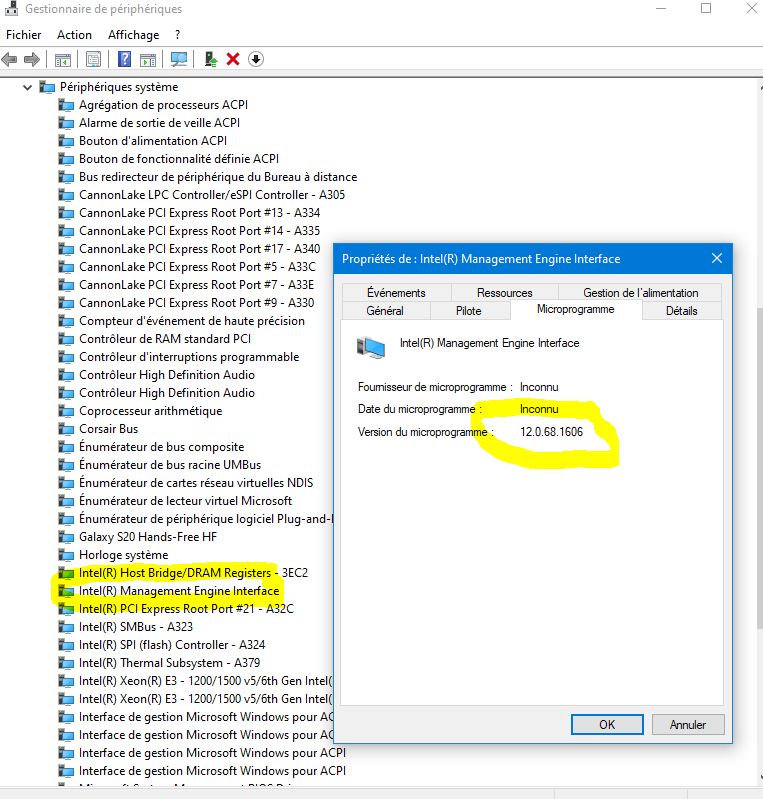The width and height of the screenshot is (763, 799).
Task: Select Contrôleur de RAM standard PCI
Action: pyautogui.click(x=165, y=339)
